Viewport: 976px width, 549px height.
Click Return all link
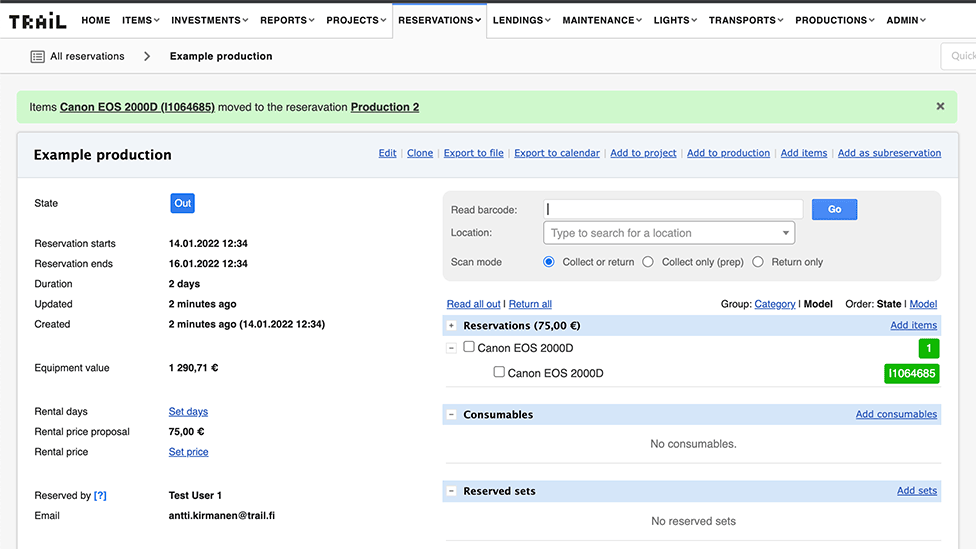click(530, 304)
